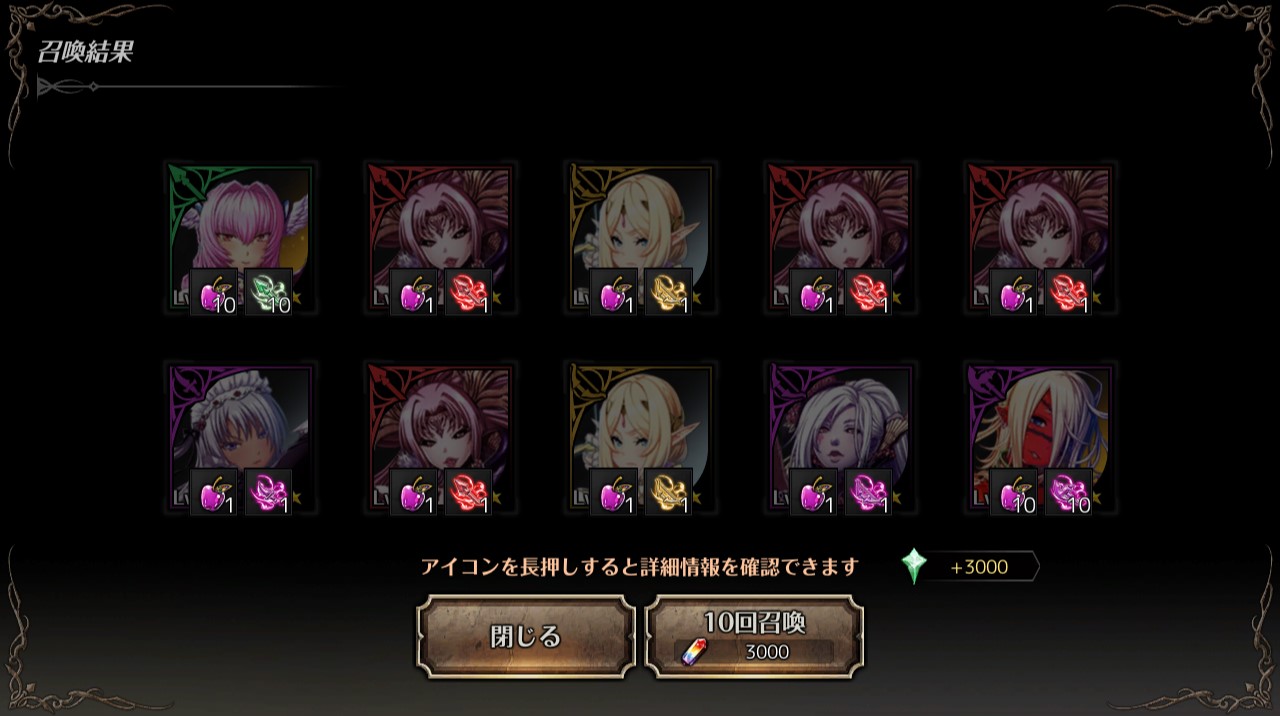Click the green crystal currency icon
This screenshot has width=1280, height=716.
914,566
